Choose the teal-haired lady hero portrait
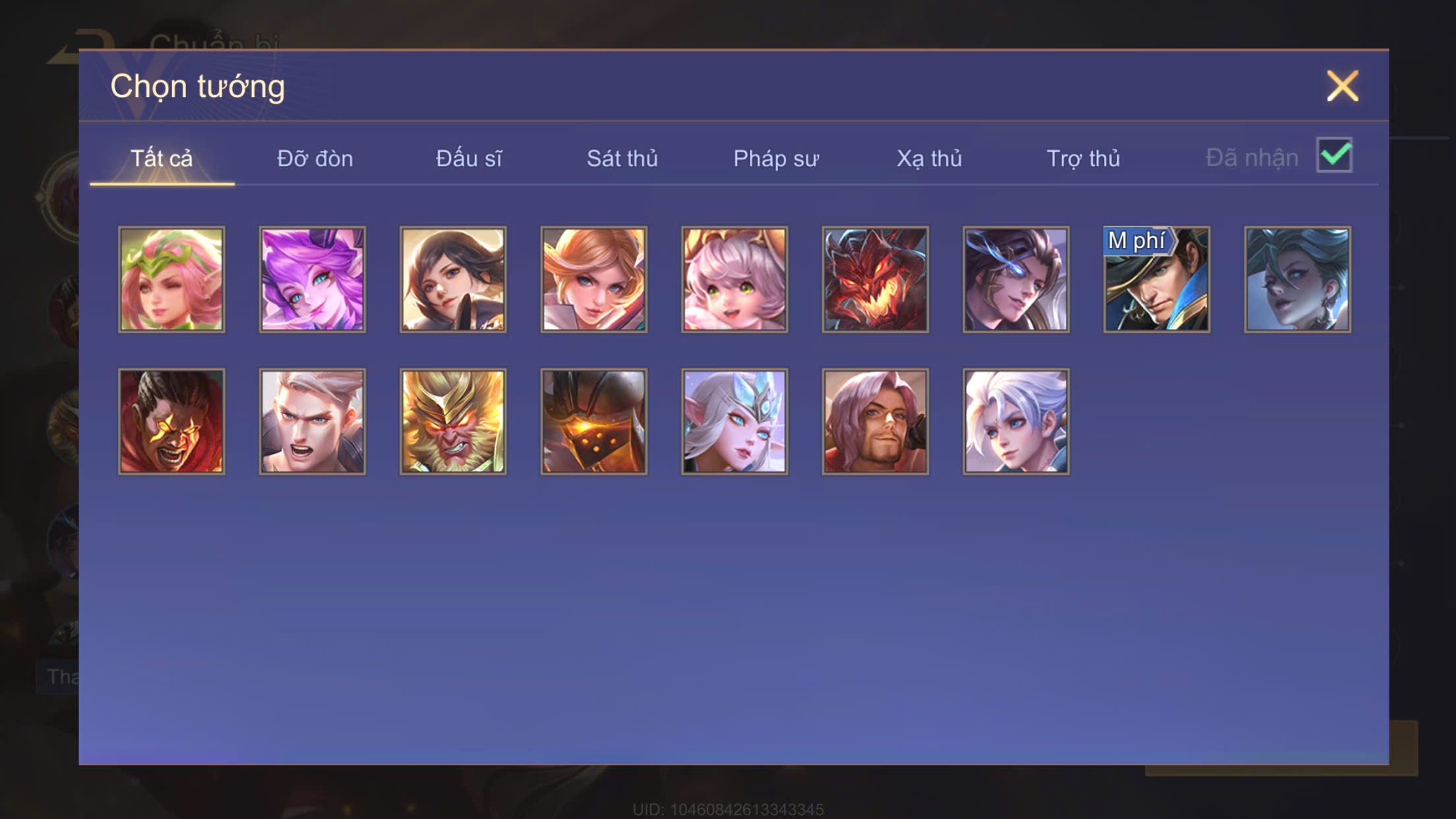The width and height of the screenshot is (1456, 819). pyautogui.click(x=1297, y=280)
